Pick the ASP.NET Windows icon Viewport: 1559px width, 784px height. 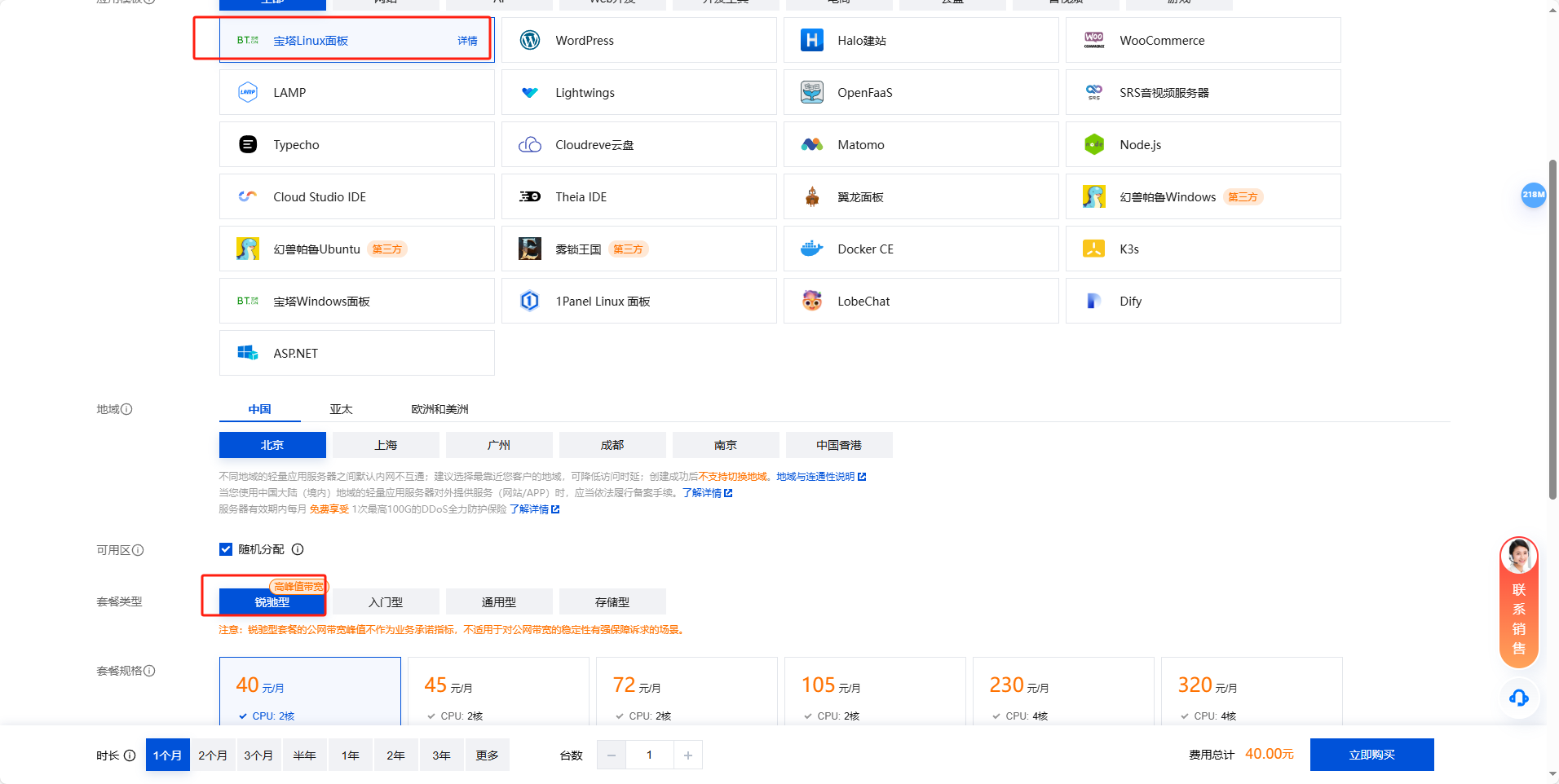click(248, 353)
